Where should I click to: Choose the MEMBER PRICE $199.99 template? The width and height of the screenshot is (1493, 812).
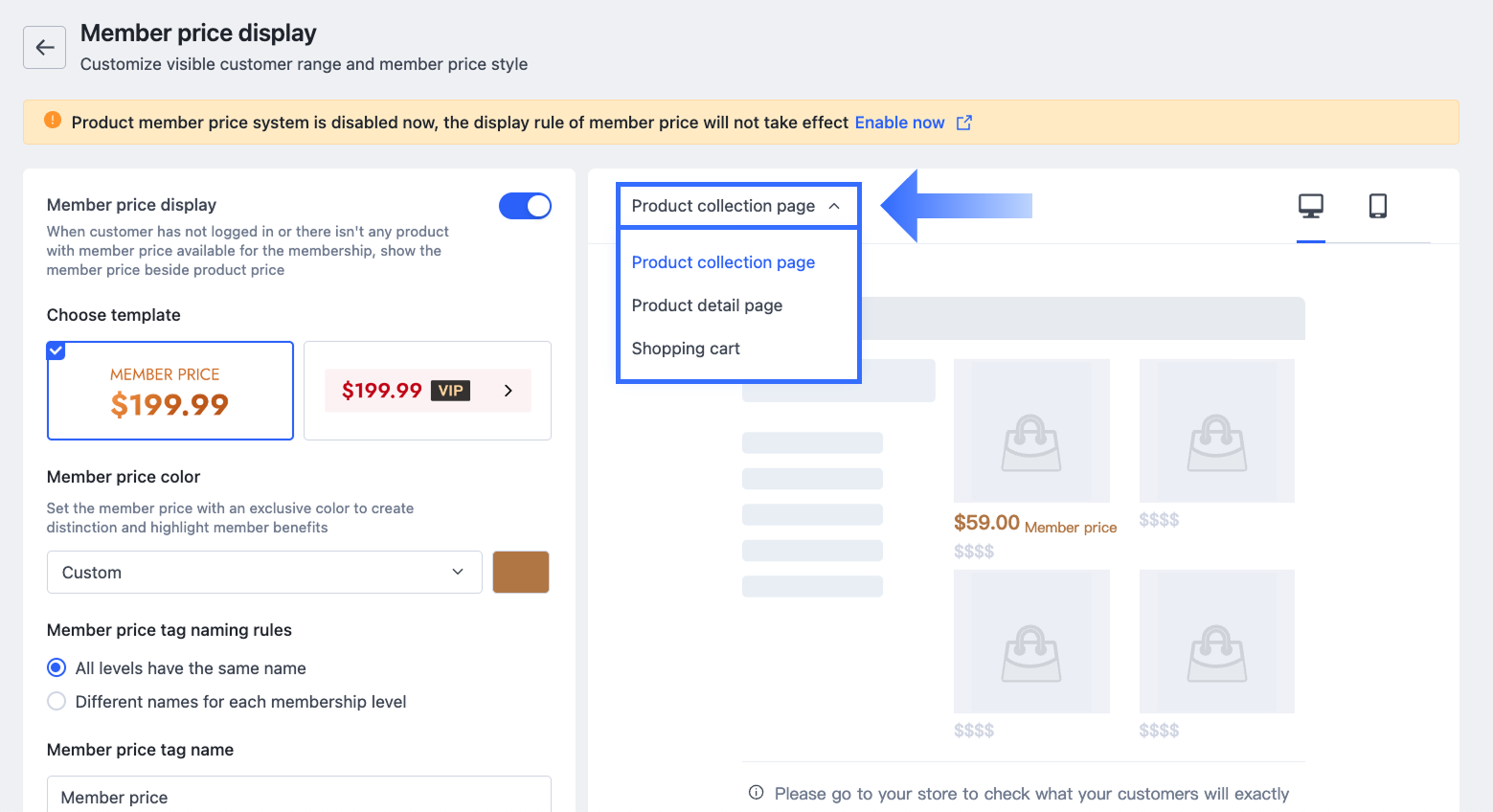point(170,391)
